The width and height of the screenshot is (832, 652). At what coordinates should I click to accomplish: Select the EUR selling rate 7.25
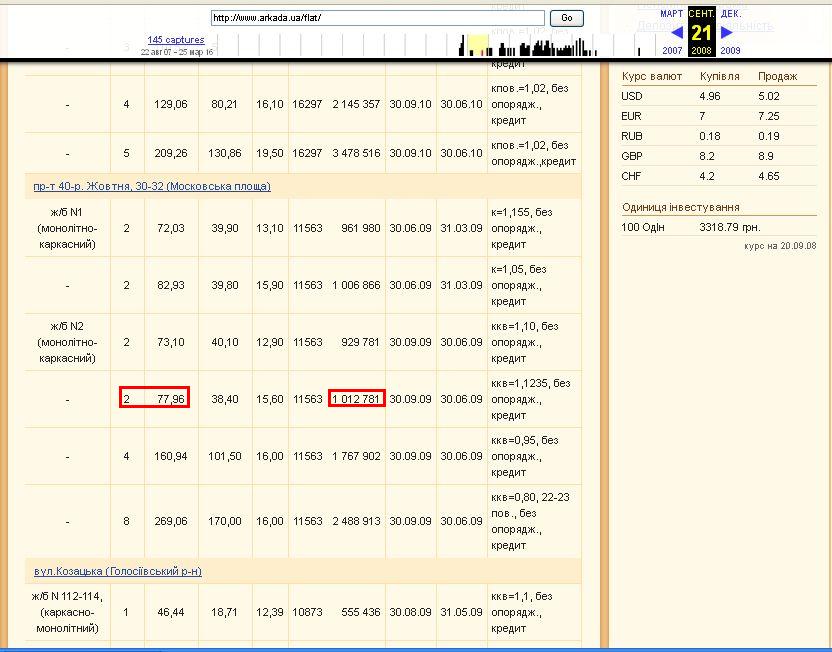tap(768, 116)
